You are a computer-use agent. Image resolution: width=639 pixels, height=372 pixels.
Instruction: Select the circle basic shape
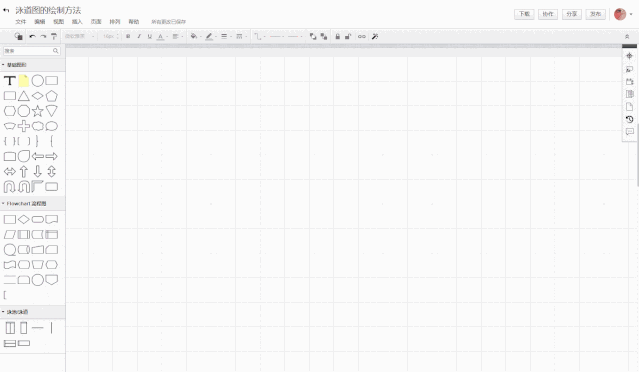pyautogui.click(x=37, y=81)
